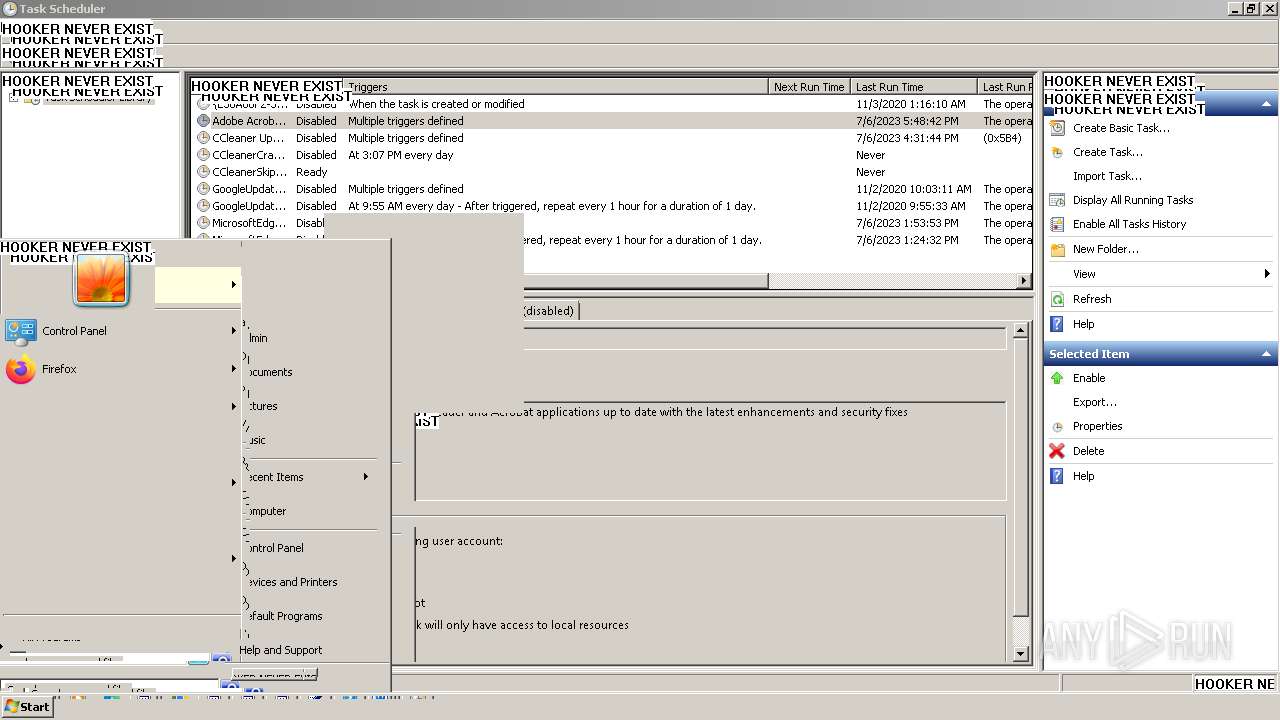This screenshot has height=720, width=1280.
Task: Open Help listed right below Delete
Action: [1083, 476]
